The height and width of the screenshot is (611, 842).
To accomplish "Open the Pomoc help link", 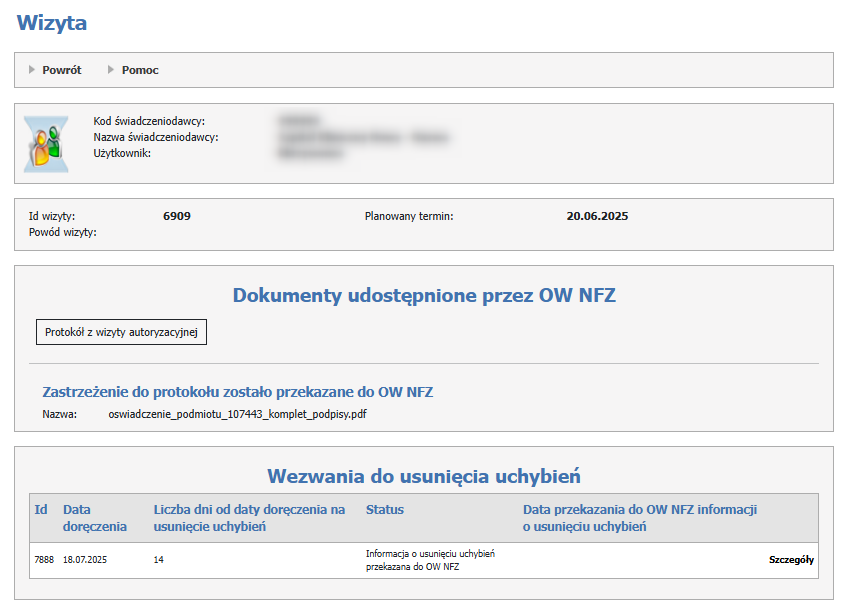I will (x=140, y=70).
